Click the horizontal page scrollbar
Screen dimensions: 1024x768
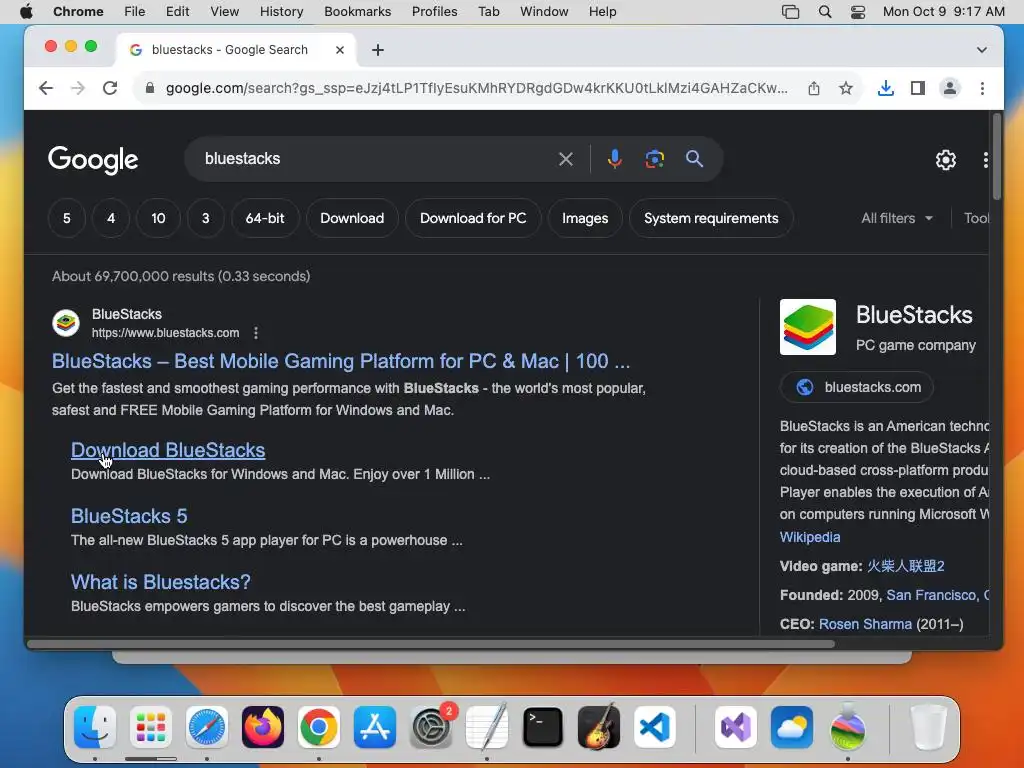click(431, 644)
